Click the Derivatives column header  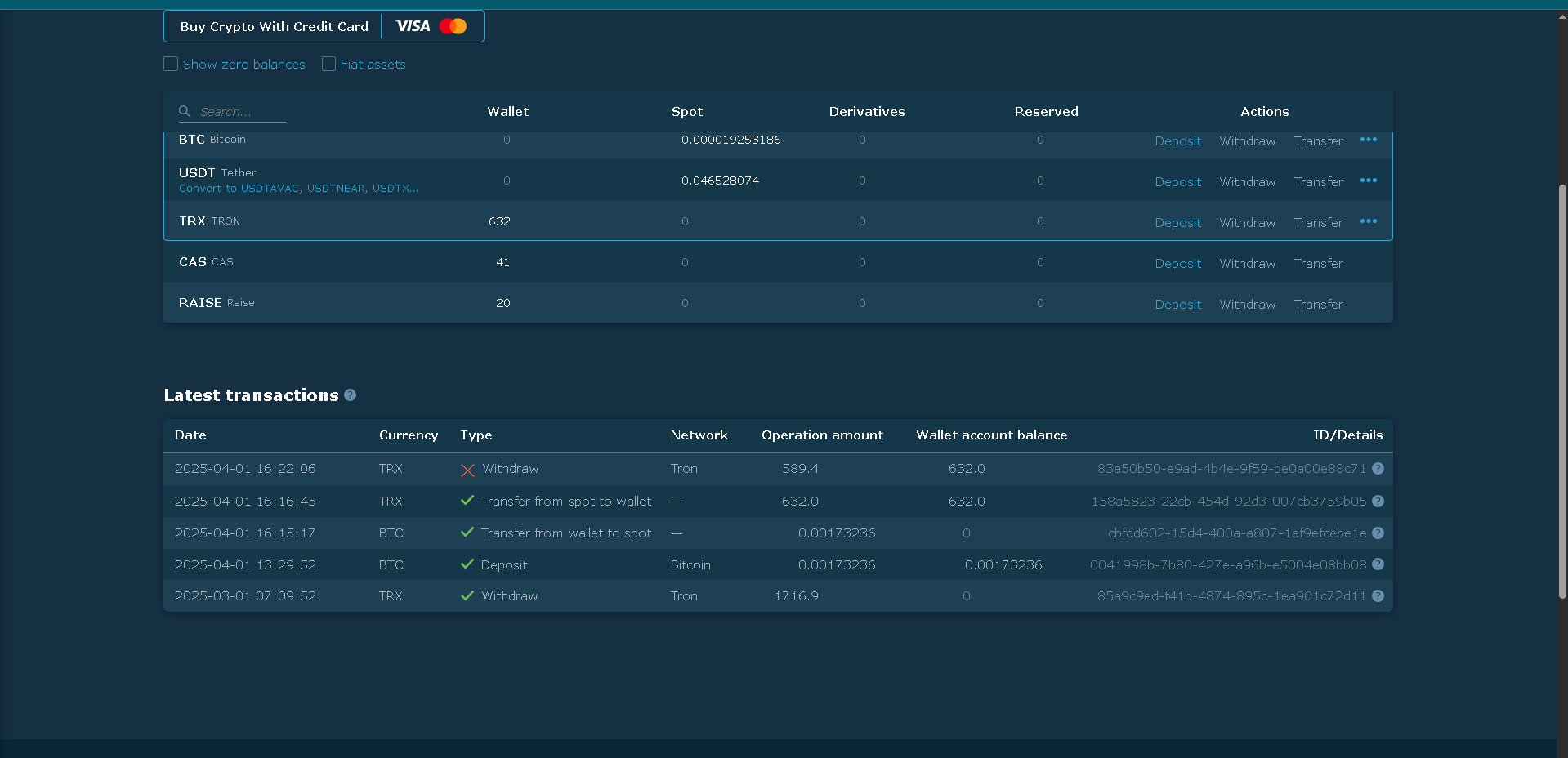(866, 112)
